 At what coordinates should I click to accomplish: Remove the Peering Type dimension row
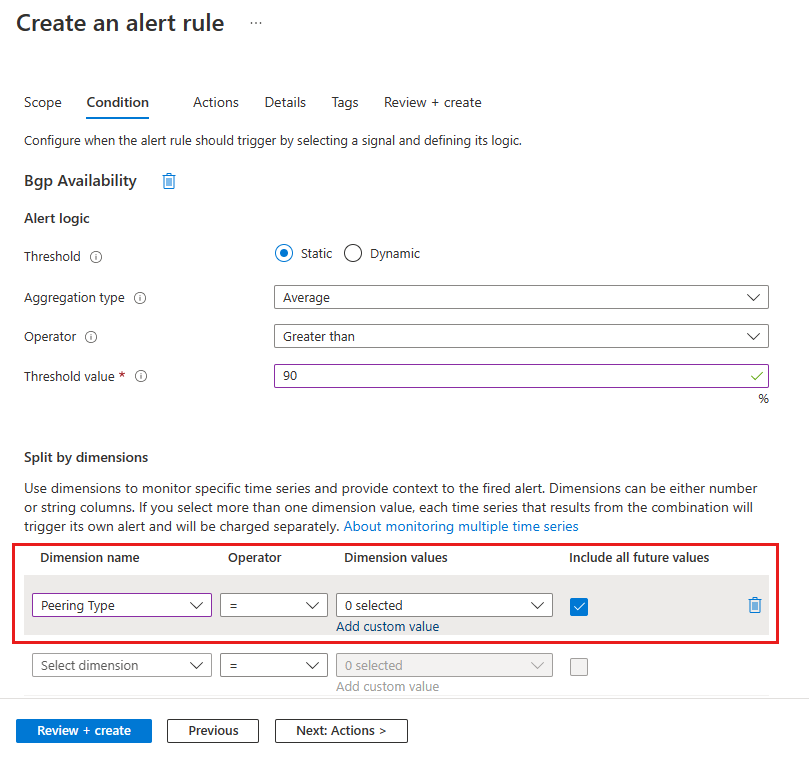[x=754, y=605]
